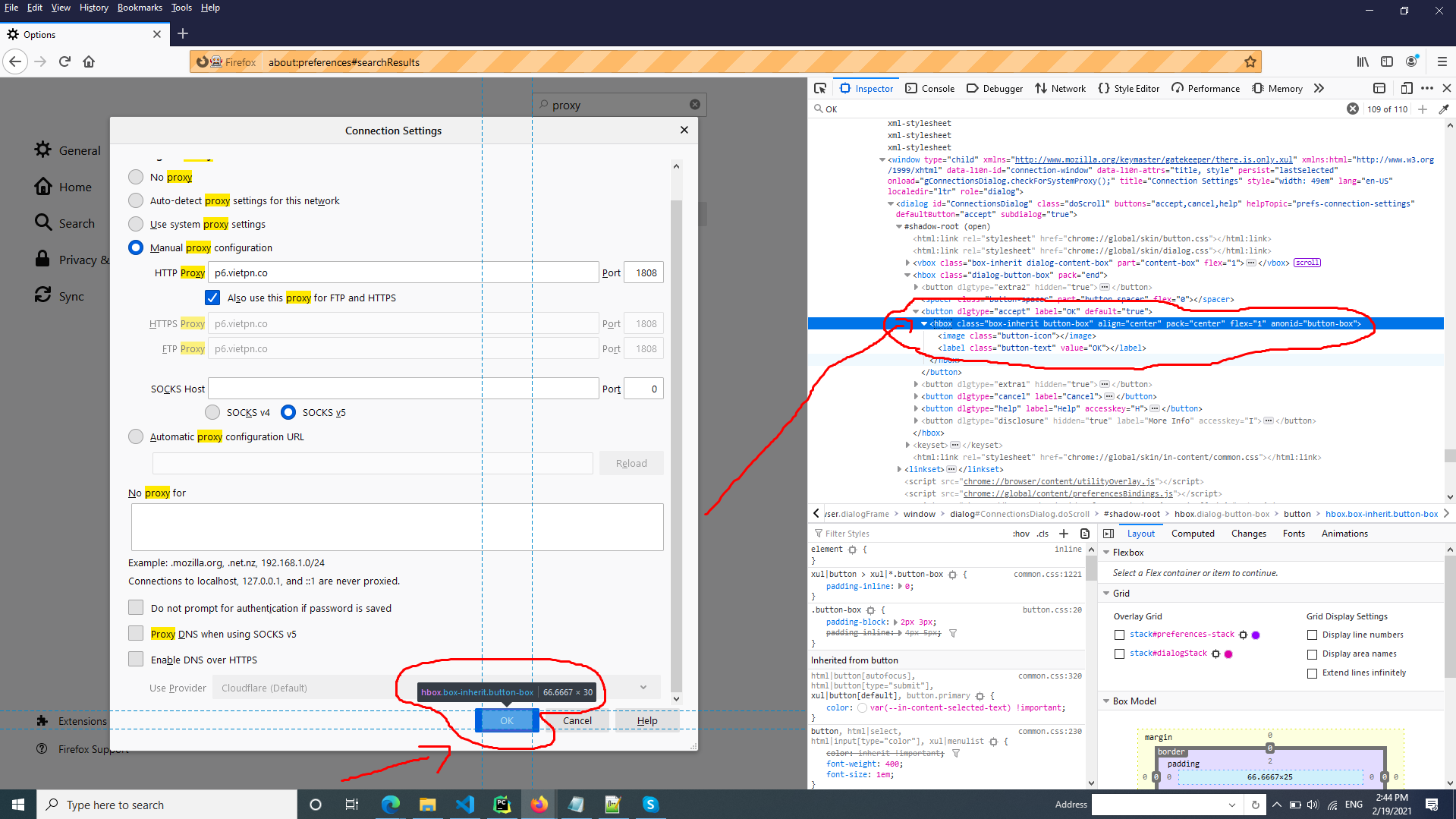Open the Firefox hamburger menu
1456x819 pixels.
pos(1442,61)
